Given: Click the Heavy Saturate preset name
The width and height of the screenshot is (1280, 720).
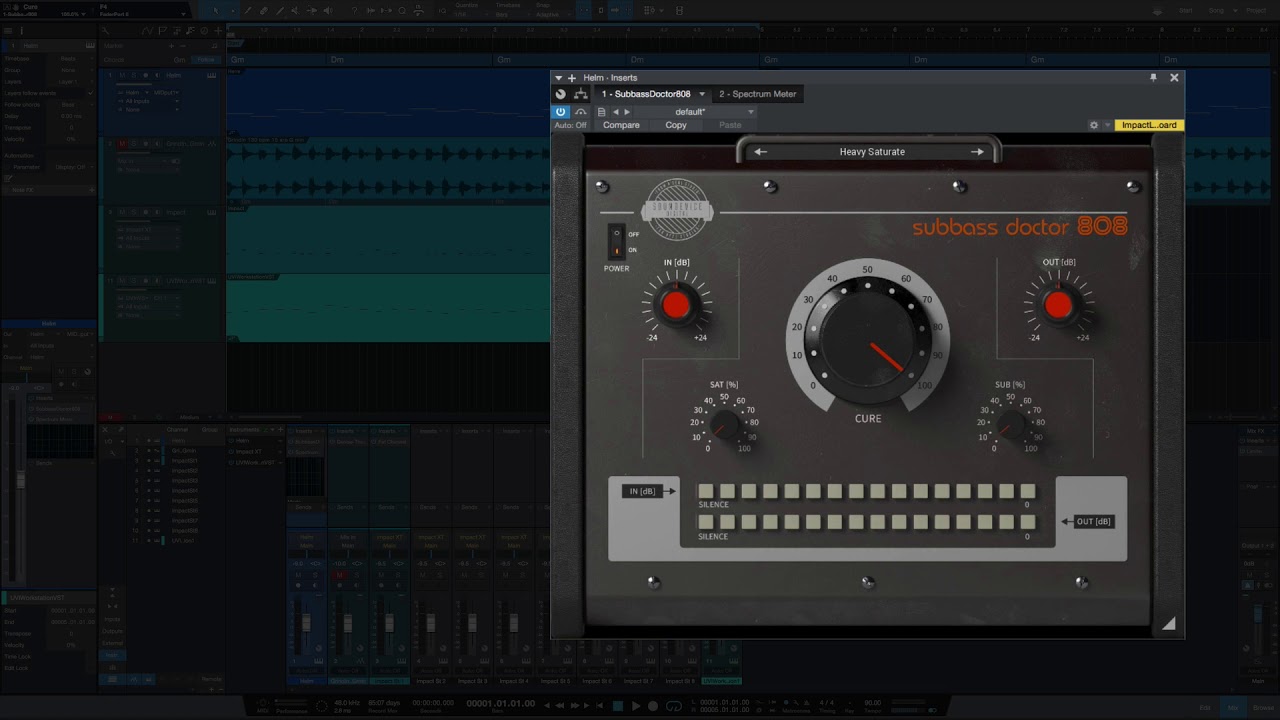Looking at the screenshot, I should click(872, 152).
